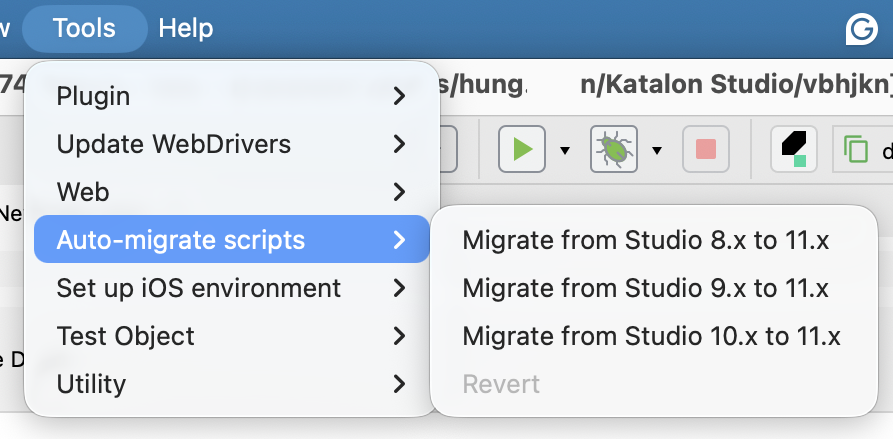This screenshot has width=893, height=439.
Task: Expand the Web chevron arrow
Action: click(x=400, y=192)
